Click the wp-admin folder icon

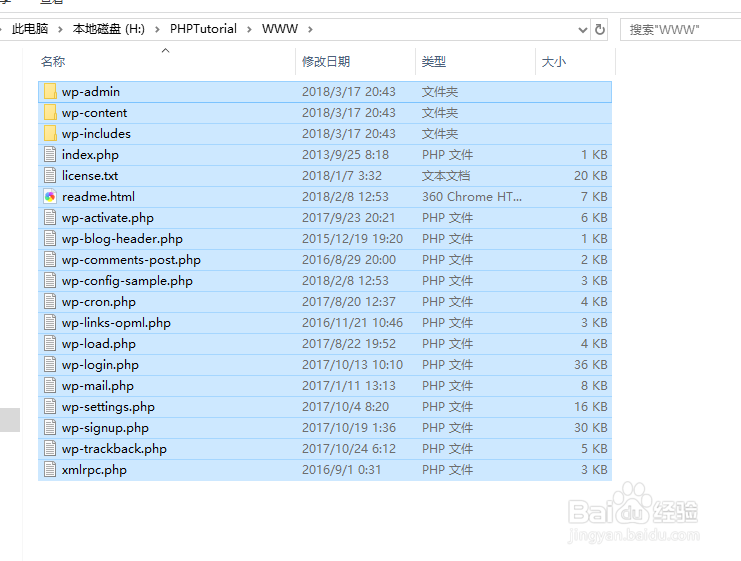[50, 91]
